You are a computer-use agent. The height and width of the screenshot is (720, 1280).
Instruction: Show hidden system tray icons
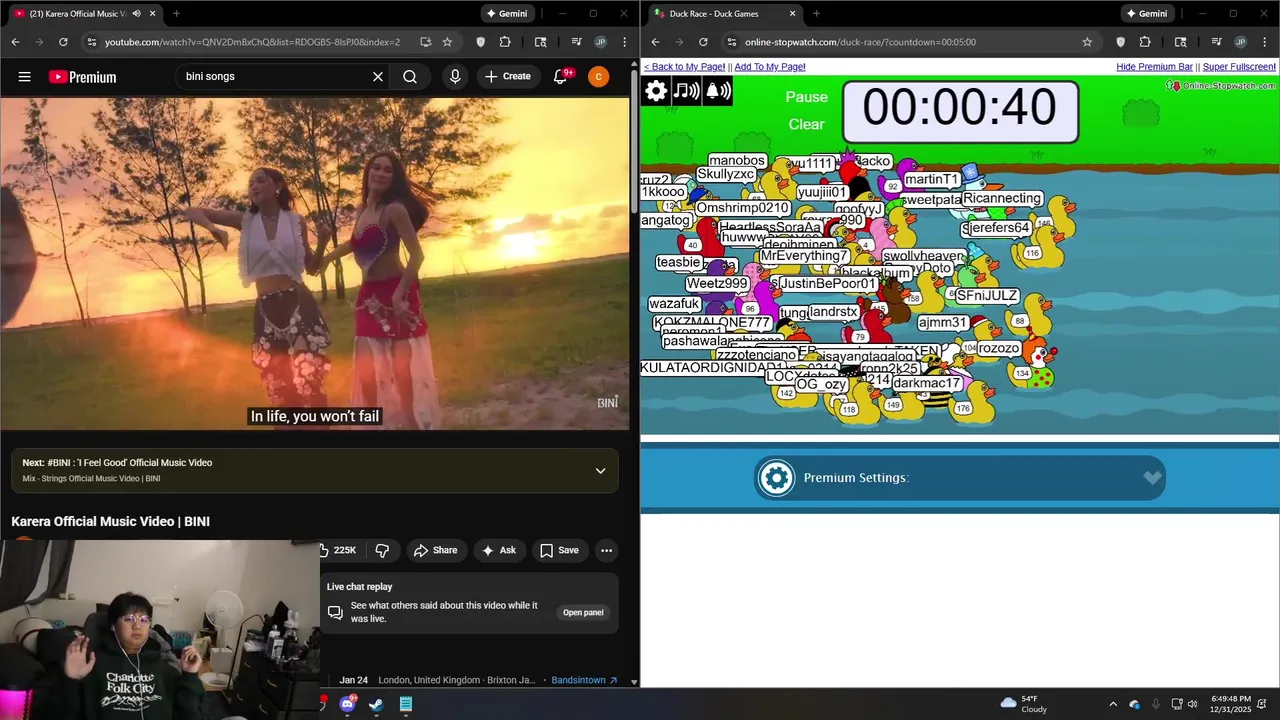click(x=1113, y=704)
